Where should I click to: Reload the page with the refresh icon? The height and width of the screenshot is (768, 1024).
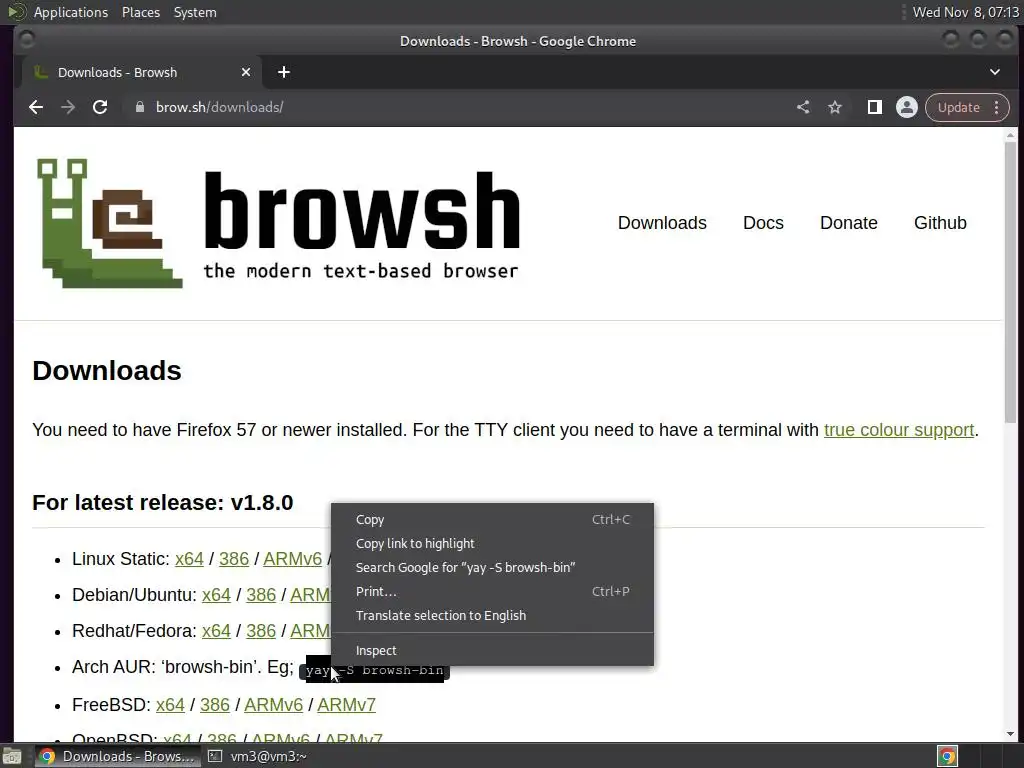tap(100, 107)
